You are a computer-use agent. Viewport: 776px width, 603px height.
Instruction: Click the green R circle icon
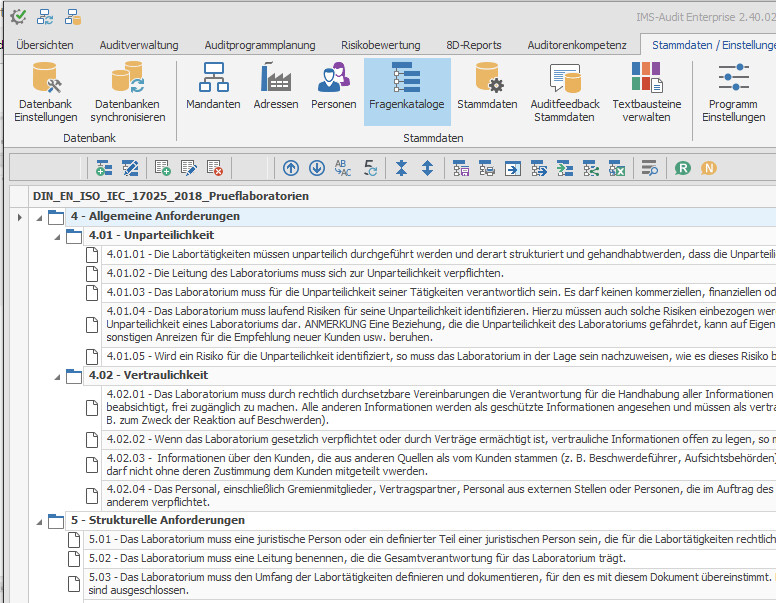point(682,168)
